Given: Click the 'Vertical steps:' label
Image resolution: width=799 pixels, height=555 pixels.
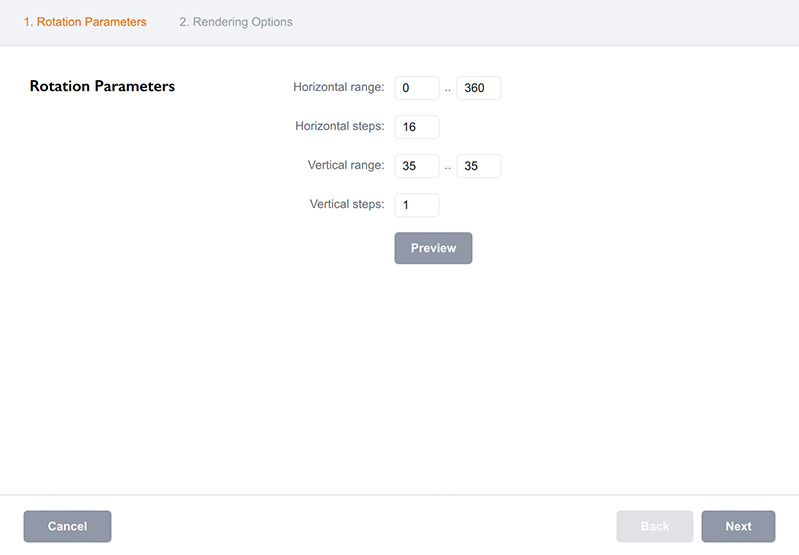Looking at the screenshot, I should tap(347, 204).
